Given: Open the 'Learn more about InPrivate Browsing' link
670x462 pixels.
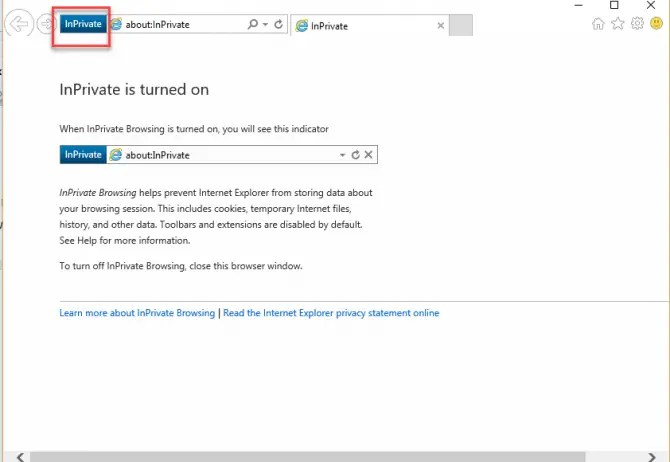Looking at the screenshot, I should point(137,313).
